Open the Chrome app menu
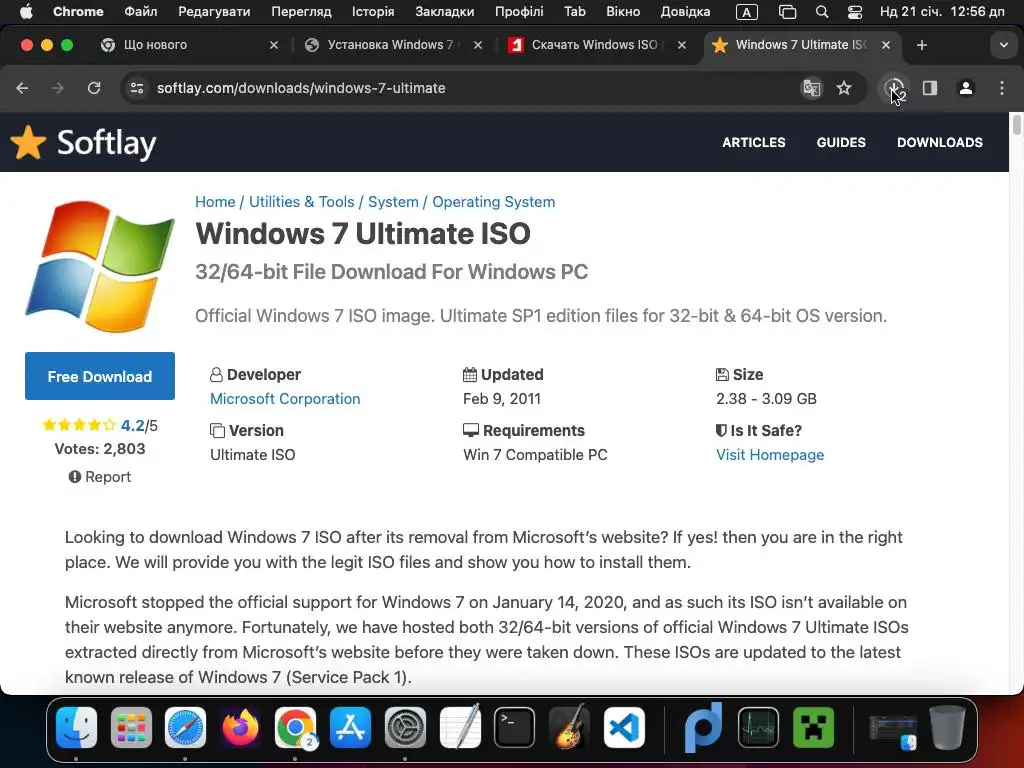This screenshot has width=1024, height=768. [x=78, y=11]
